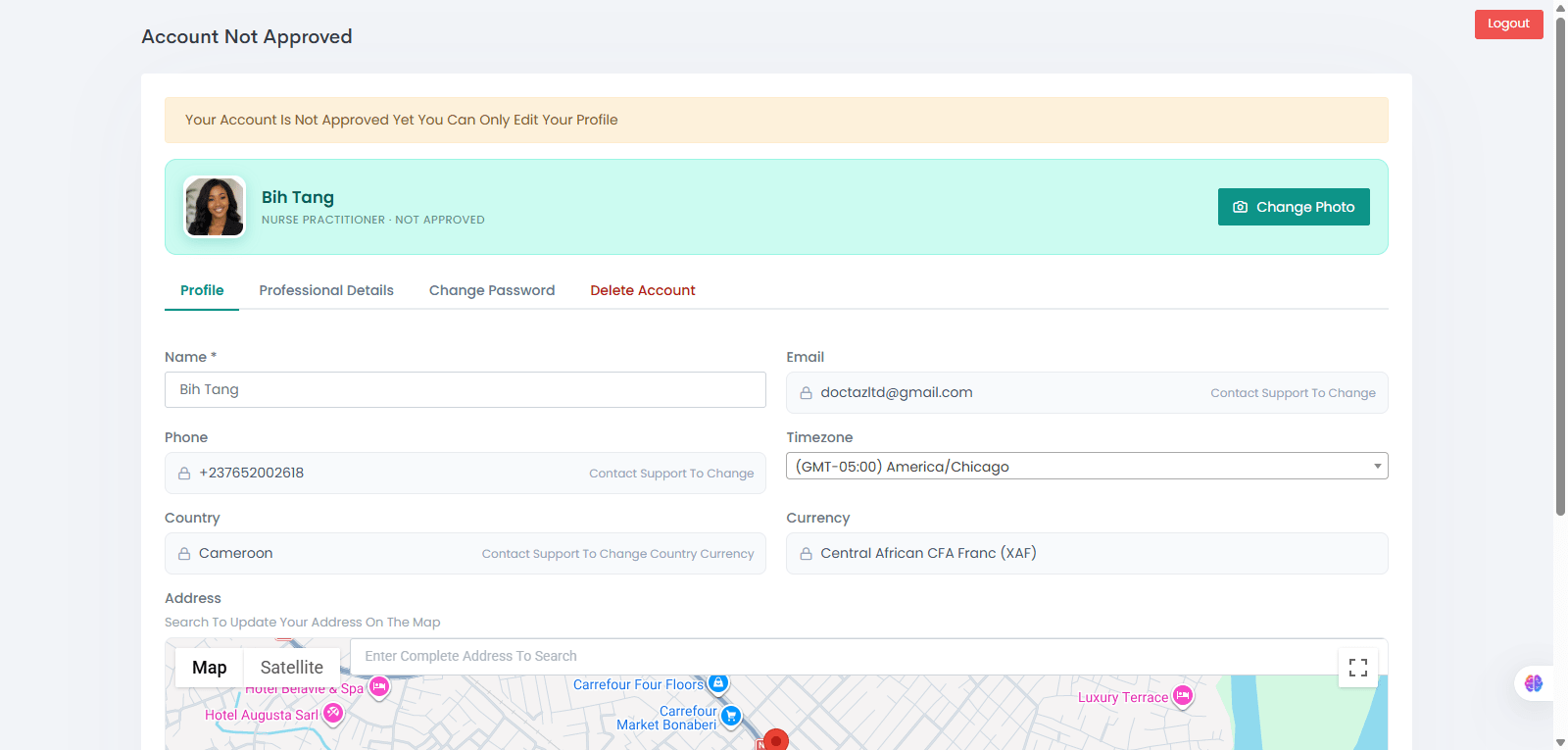The image size is (1568, 750).
Task: Open the Professional Details tab
Action: tap(326, 290)
